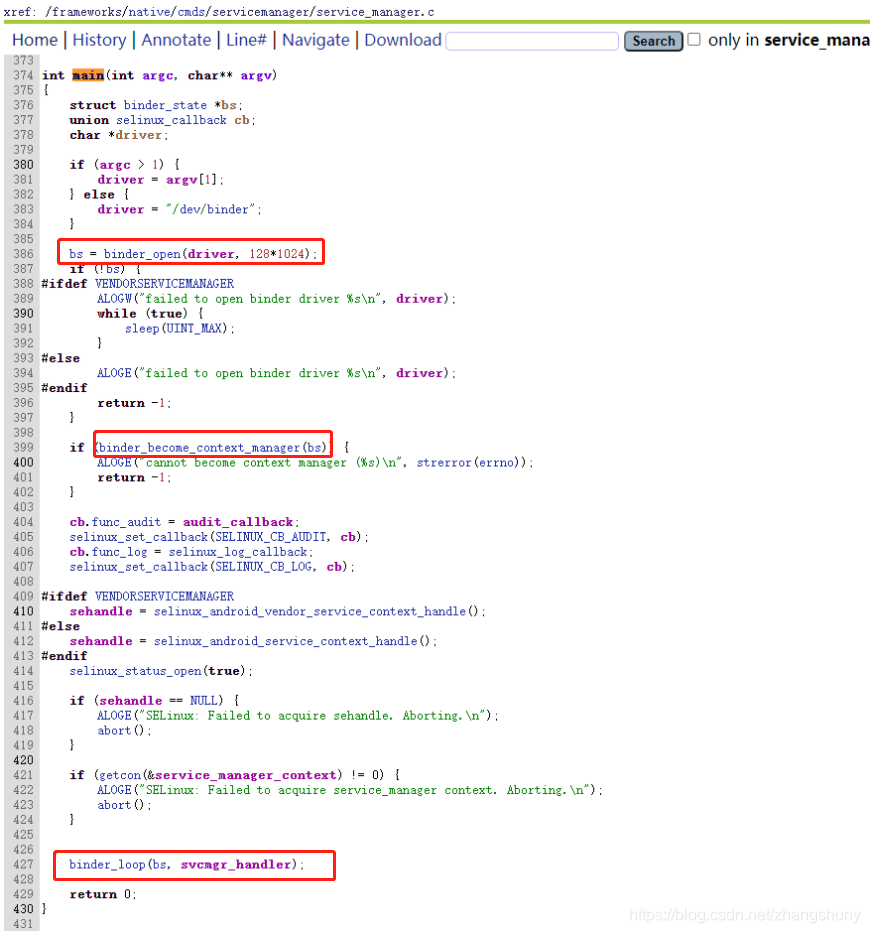The width and height of the screenshot is (870, 933).
Task: Open UINT_MAX symbol on line 391
Action: coord(193,328)
